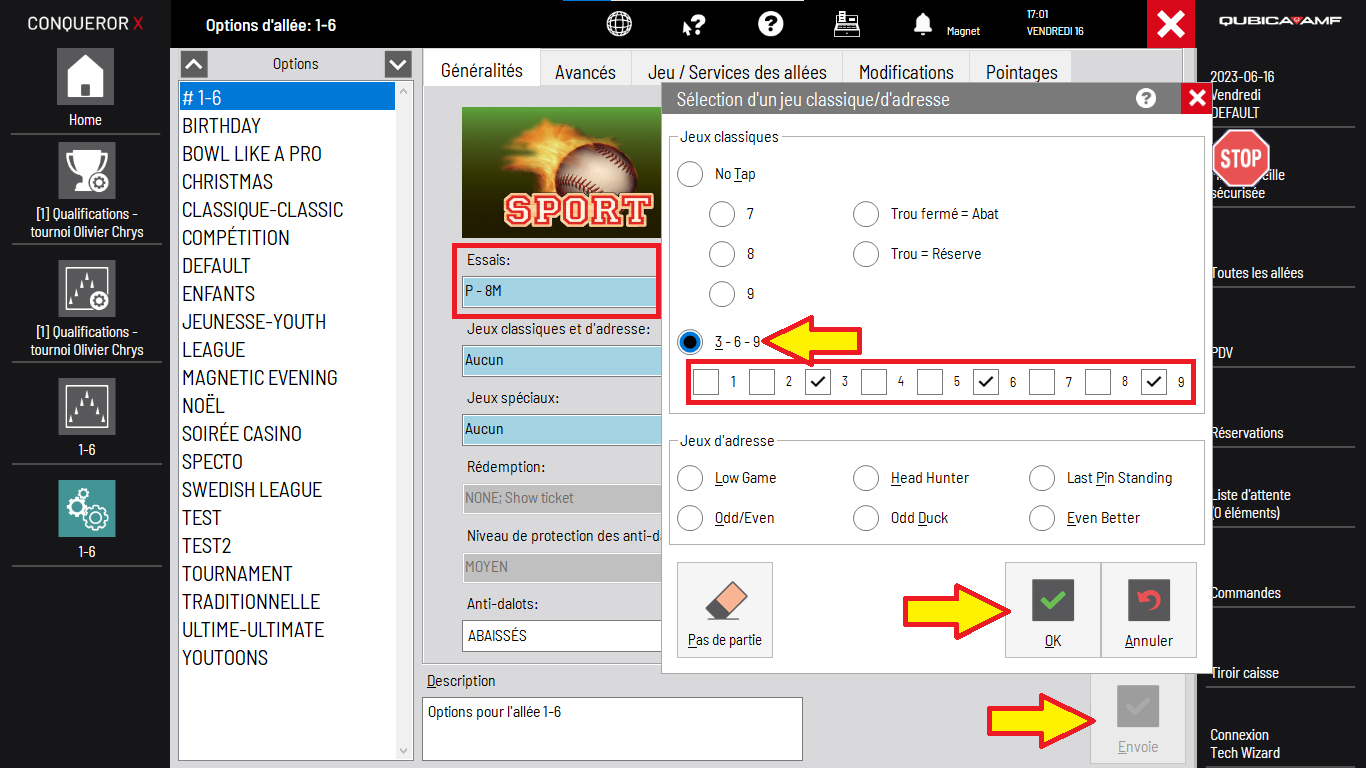The height and width of the screenshot is (768, 1366).
Task: Select SOIRÉE CASINO in options list
Action: click(x=287, y=434)
